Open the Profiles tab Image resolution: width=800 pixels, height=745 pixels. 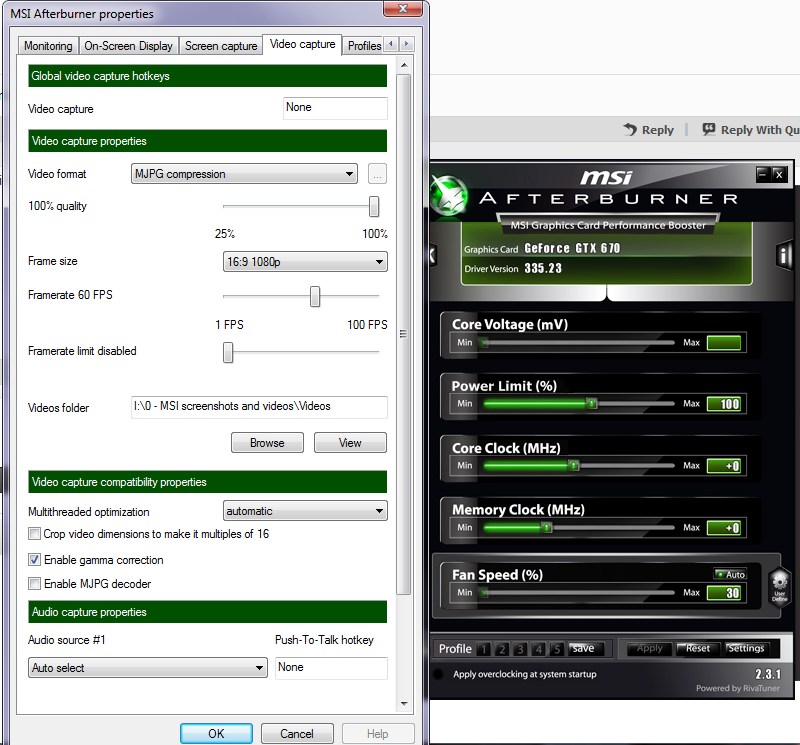[x=364, y=46]
